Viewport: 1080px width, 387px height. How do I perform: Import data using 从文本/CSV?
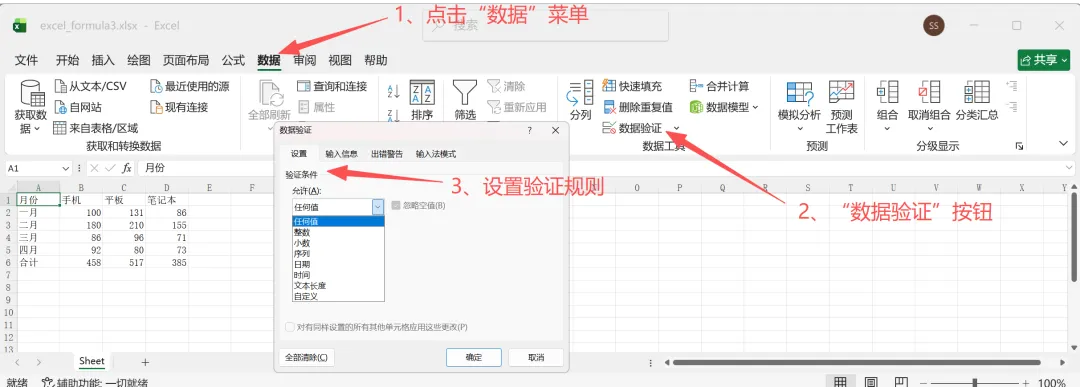(90, 86)
